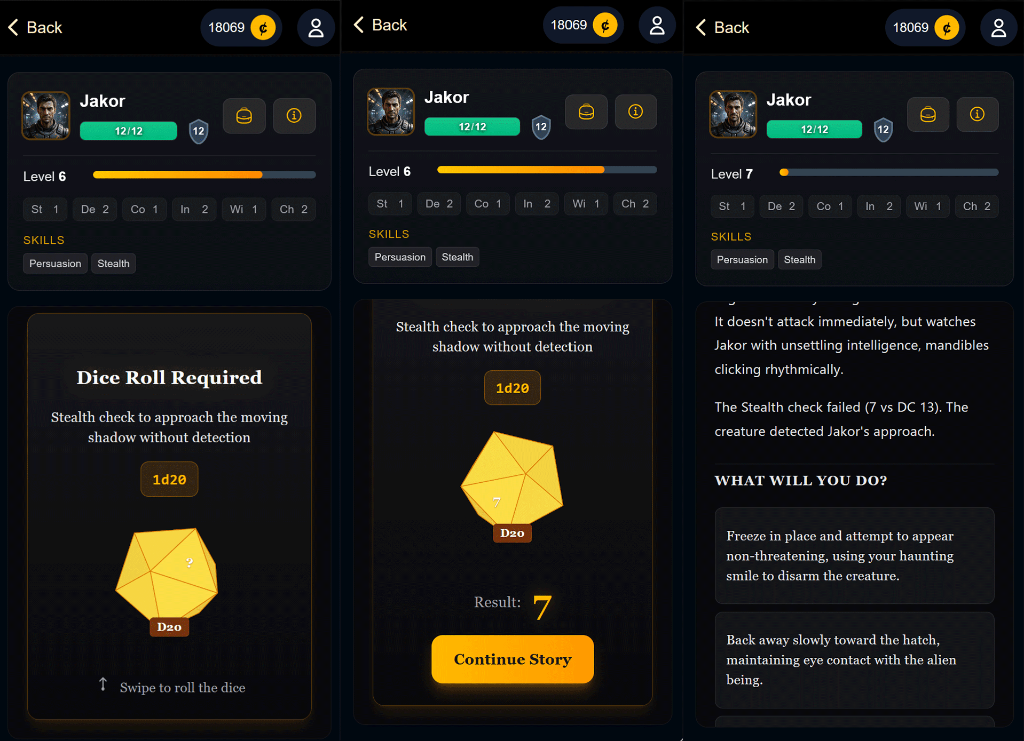The width and height of the screenshot is (1024, 741).
Task: Tap the rolled D20 die showing 7
Action: pos(511,480)
